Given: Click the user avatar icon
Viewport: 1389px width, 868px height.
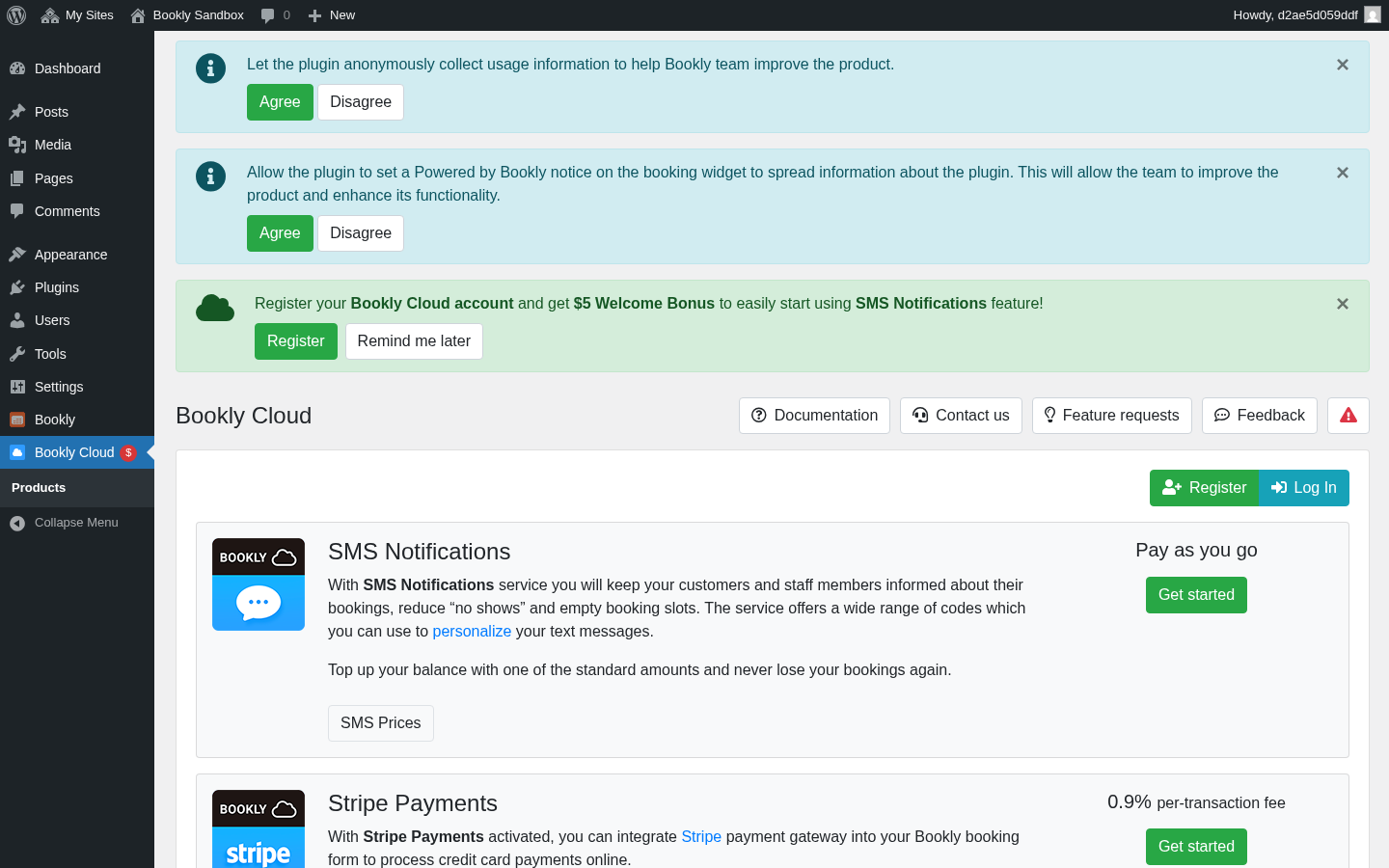Looking at the screenshot, I should point(1373,15).
